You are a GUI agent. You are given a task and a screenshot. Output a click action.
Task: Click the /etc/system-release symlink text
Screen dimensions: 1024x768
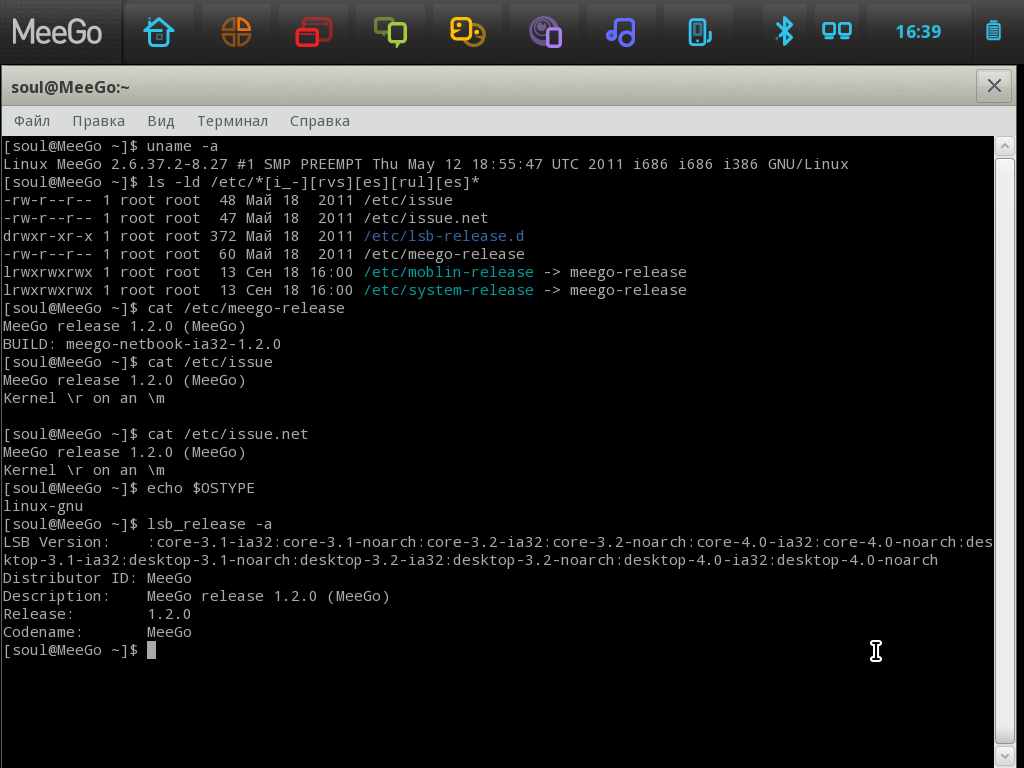point(449,290)
